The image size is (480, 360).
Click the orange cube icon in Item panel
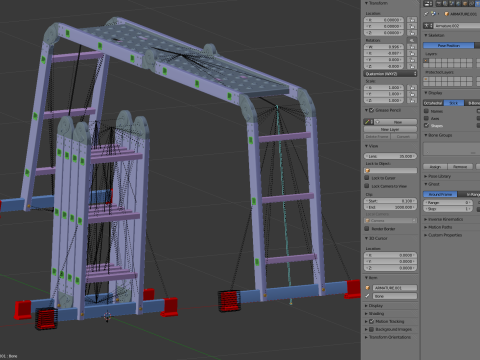368,288
